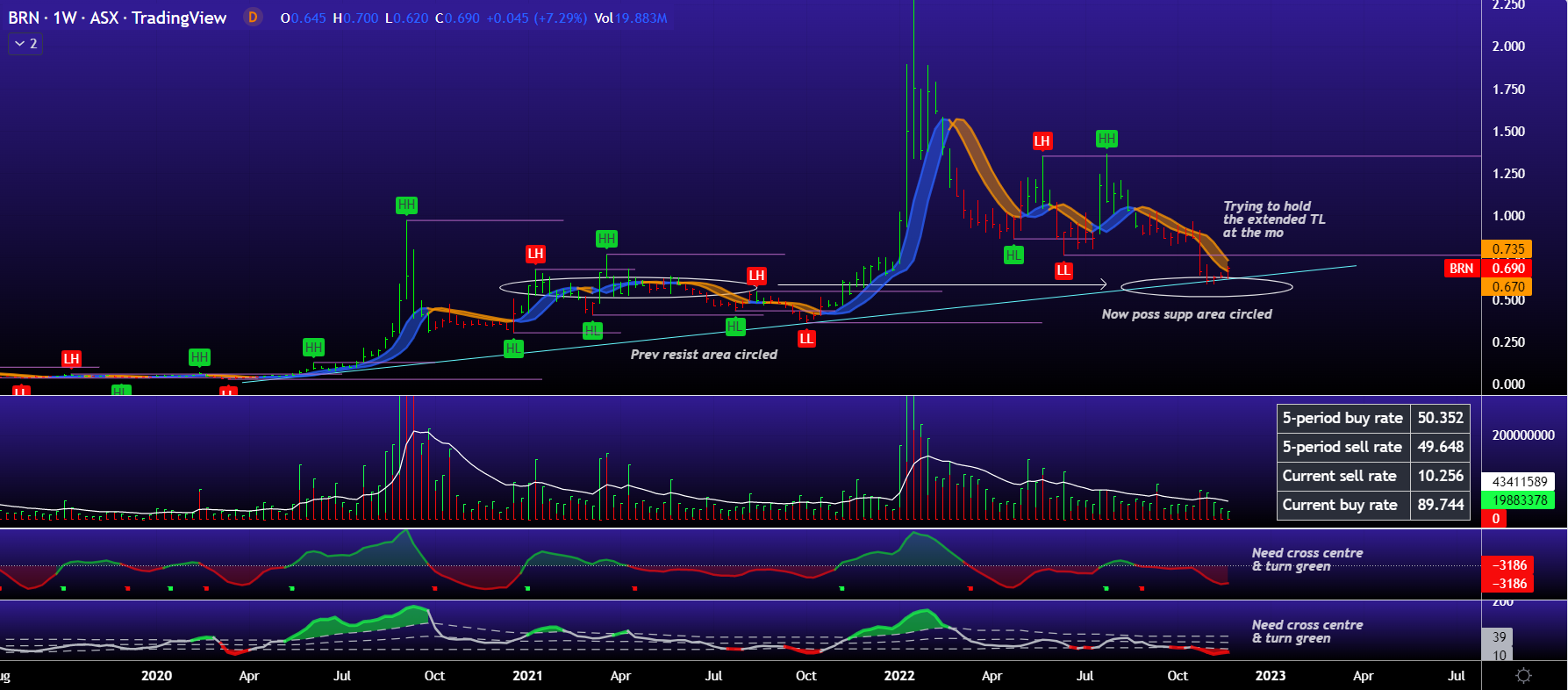Click the highest green HH marker near mid-2022

point(1106,139)
